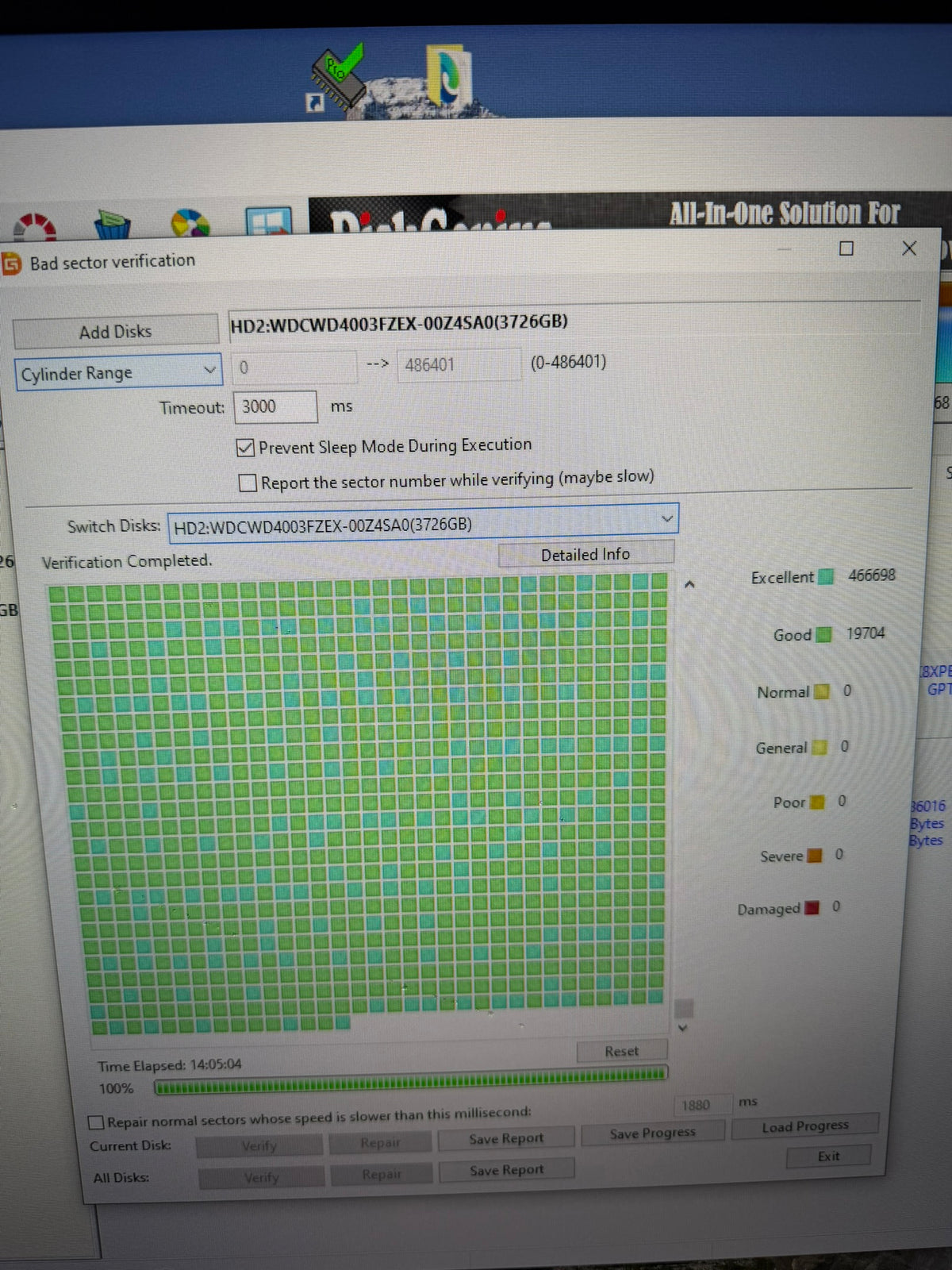Click Save Report for Current Disk

pyautogui.click(x=506, y=1139)
